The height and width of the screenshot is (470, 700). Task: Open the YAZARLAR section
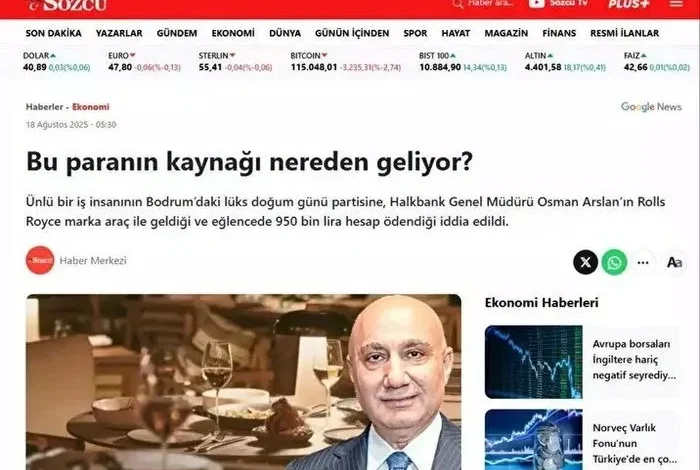(119, 33)
